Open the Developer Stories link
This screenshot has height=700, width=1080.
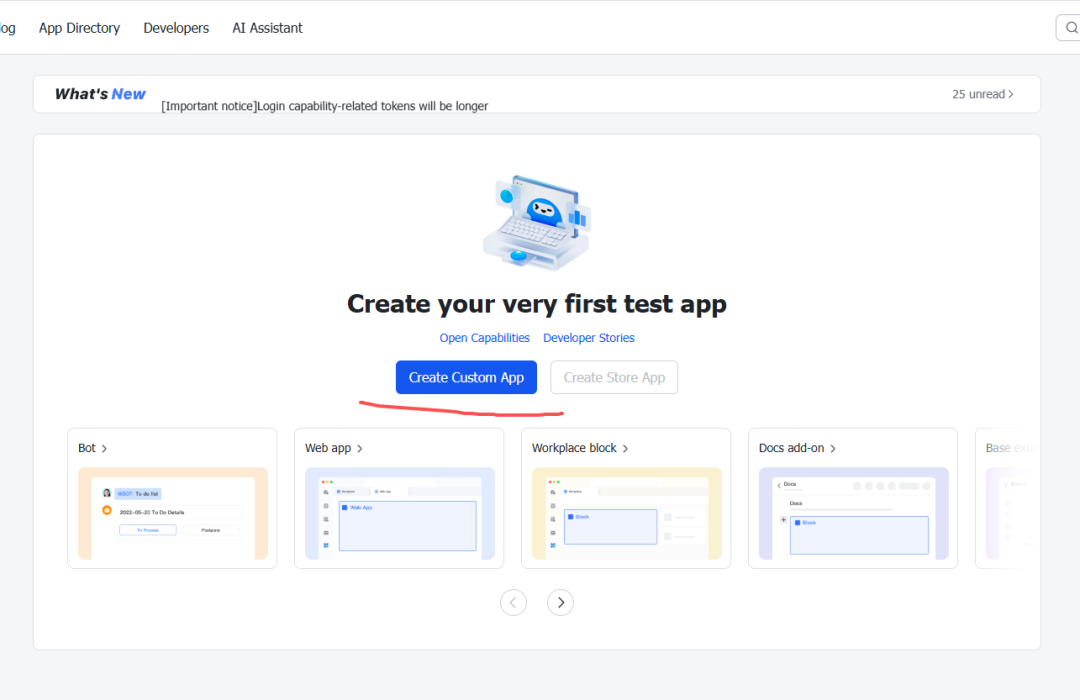click(588, 338)
